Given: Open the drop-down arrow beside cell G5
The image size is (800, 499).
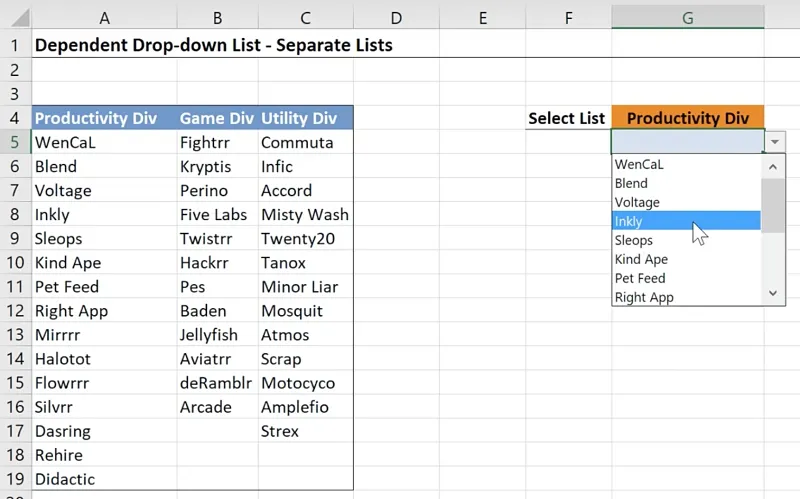Looking at the screenshot, I should click(775, 142).
